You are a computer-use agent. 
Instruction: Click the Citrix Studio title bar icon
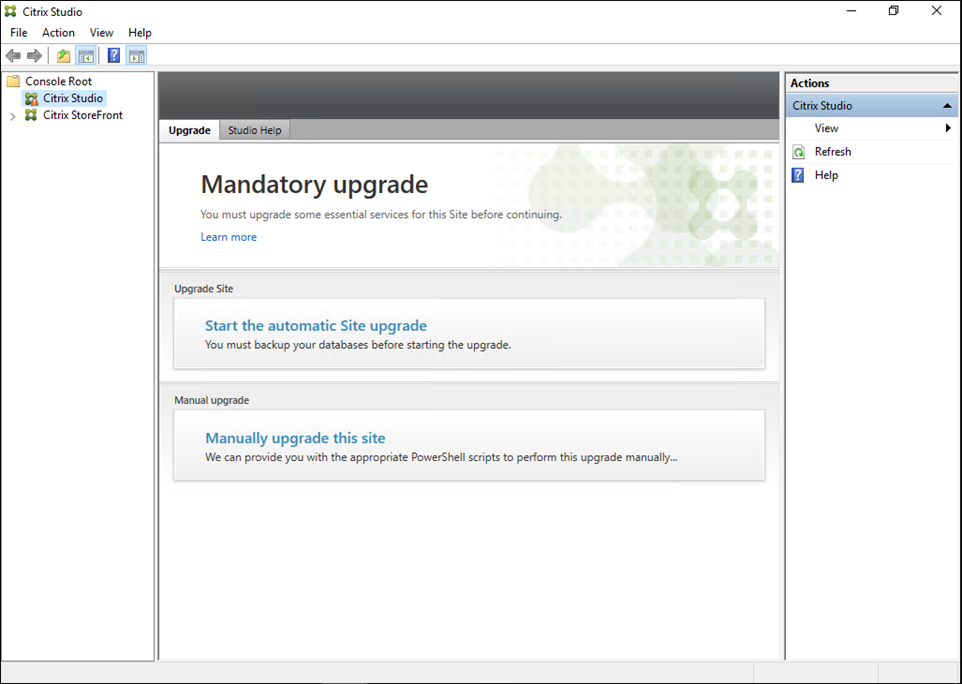[10, 11]
